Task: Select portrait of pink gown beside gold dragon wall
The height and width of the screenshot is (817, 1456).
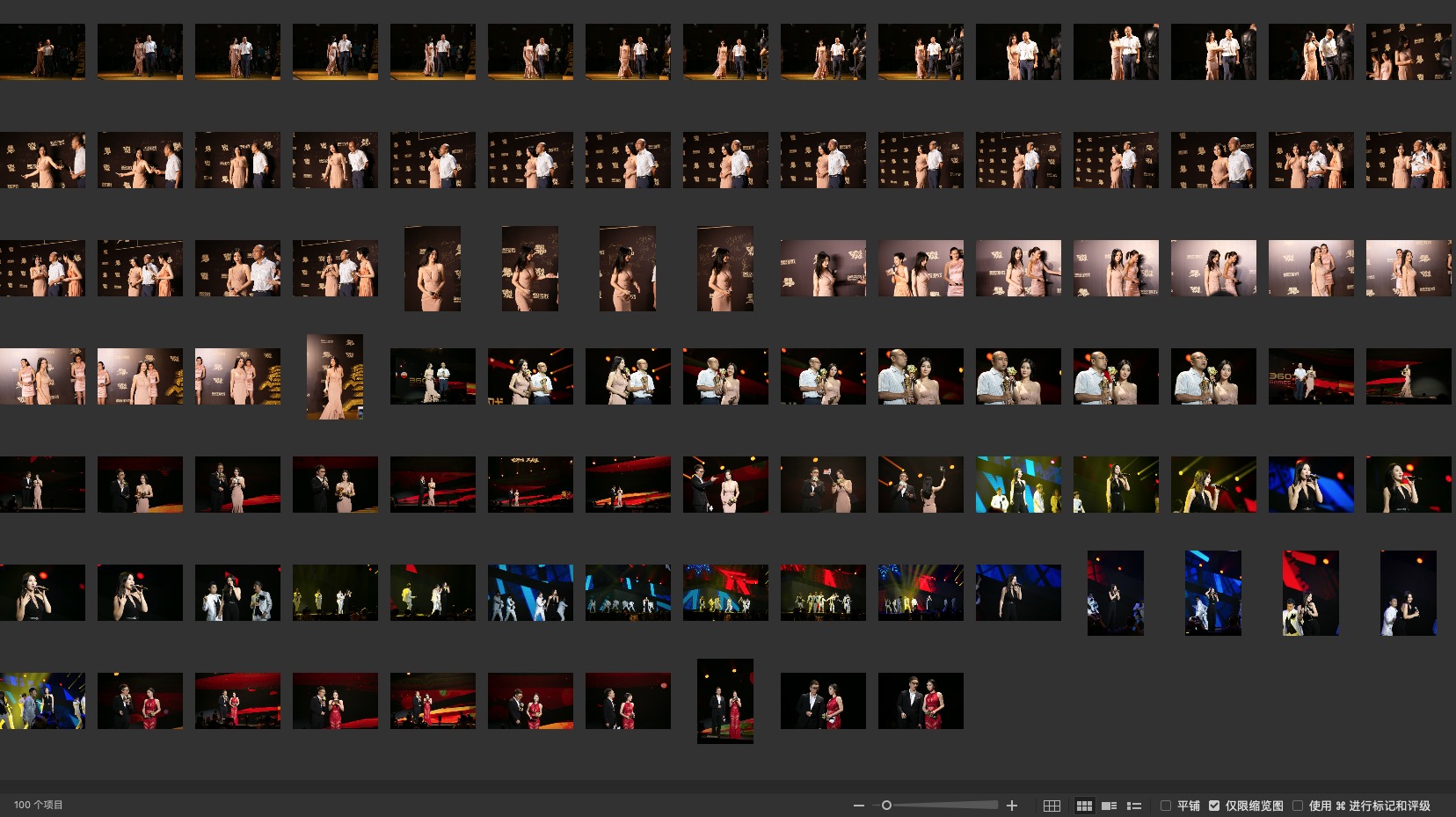Action: (x=335, y=376)
